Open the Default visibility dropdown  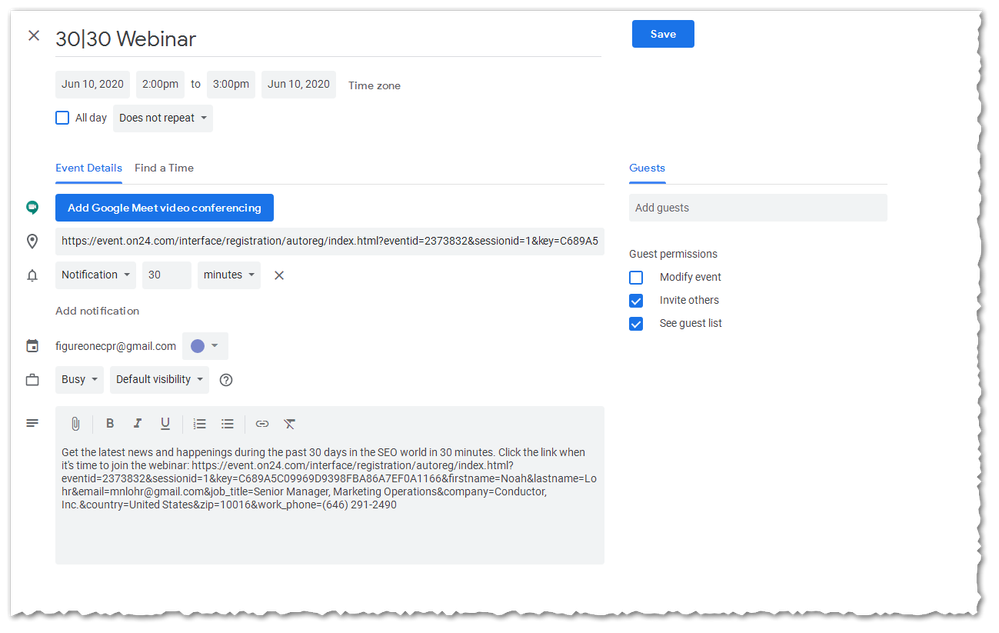tap(159, 379)
